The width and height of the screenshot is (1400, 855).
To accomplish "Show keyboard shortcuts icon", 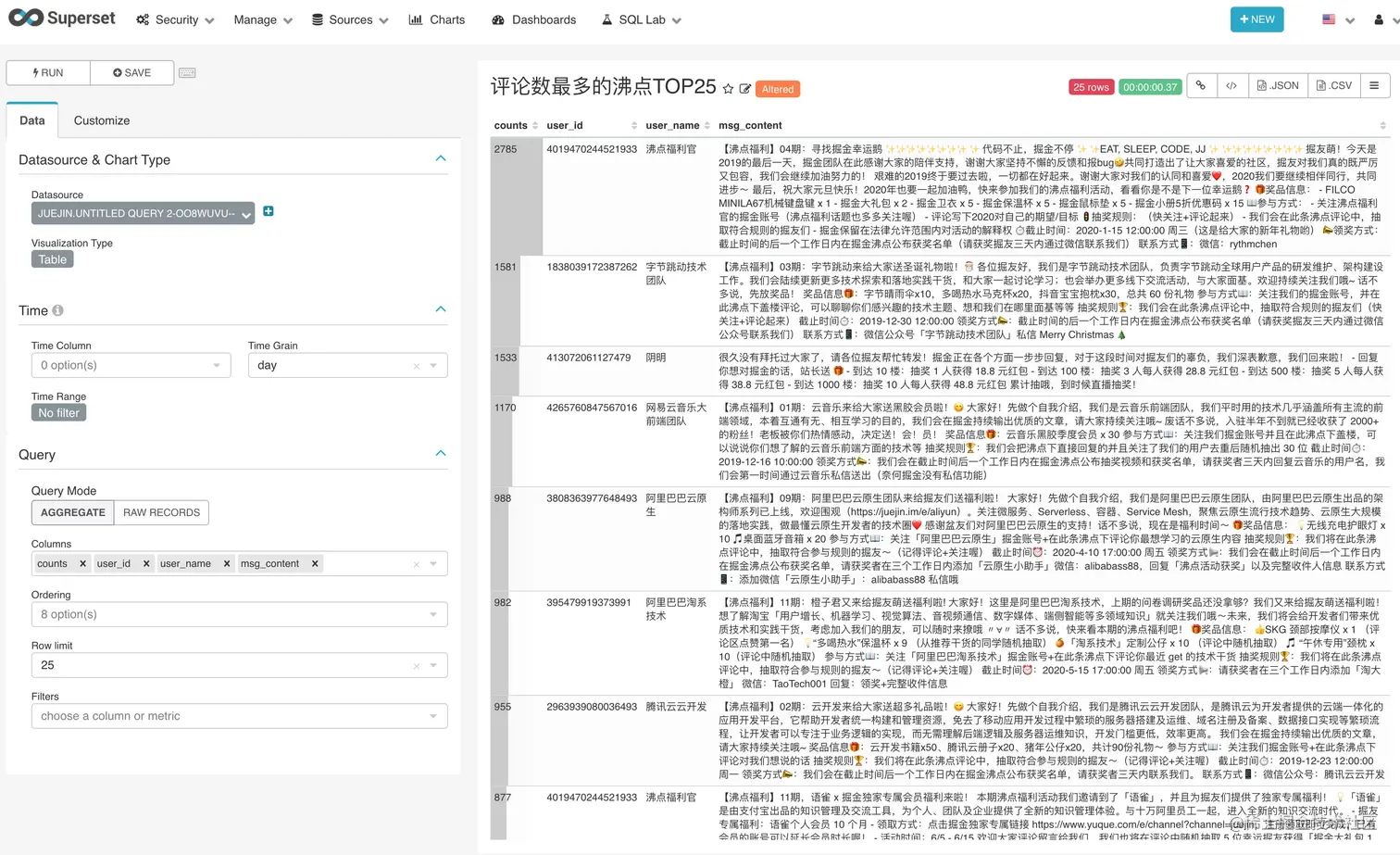I will pos(187,72).
